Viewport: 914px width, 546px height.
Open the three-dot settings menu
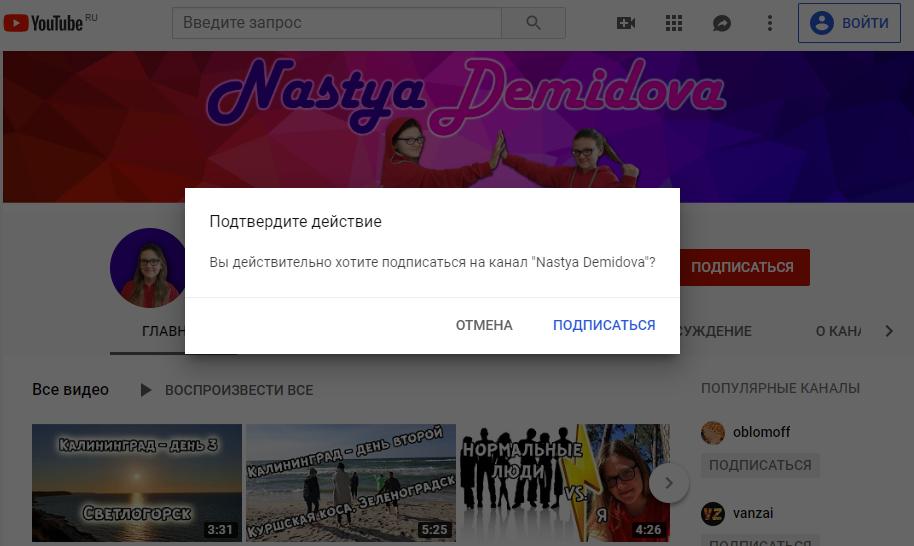point(769,23)
